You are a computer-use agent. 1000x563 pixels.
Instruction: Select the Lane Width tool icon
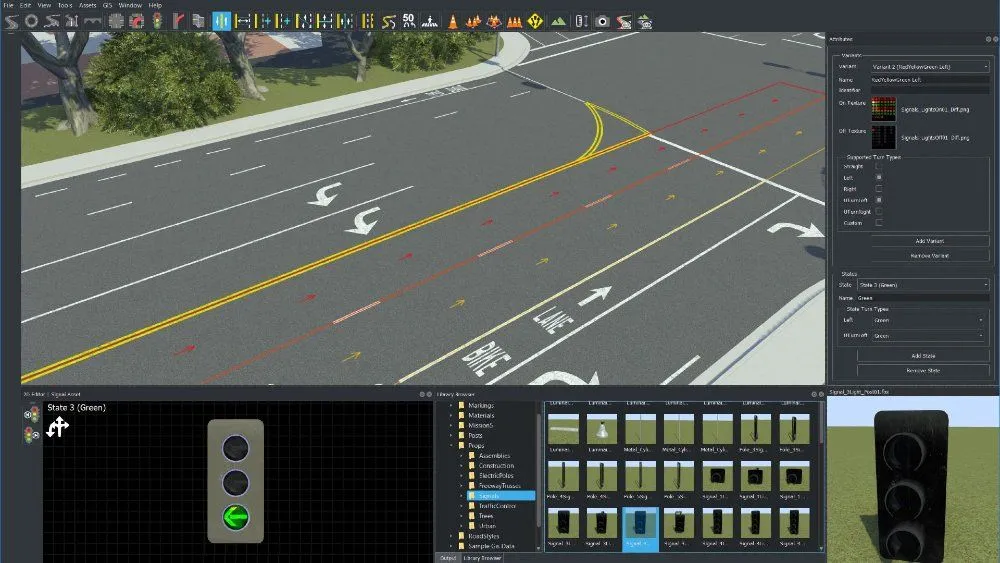pos(242,21)
